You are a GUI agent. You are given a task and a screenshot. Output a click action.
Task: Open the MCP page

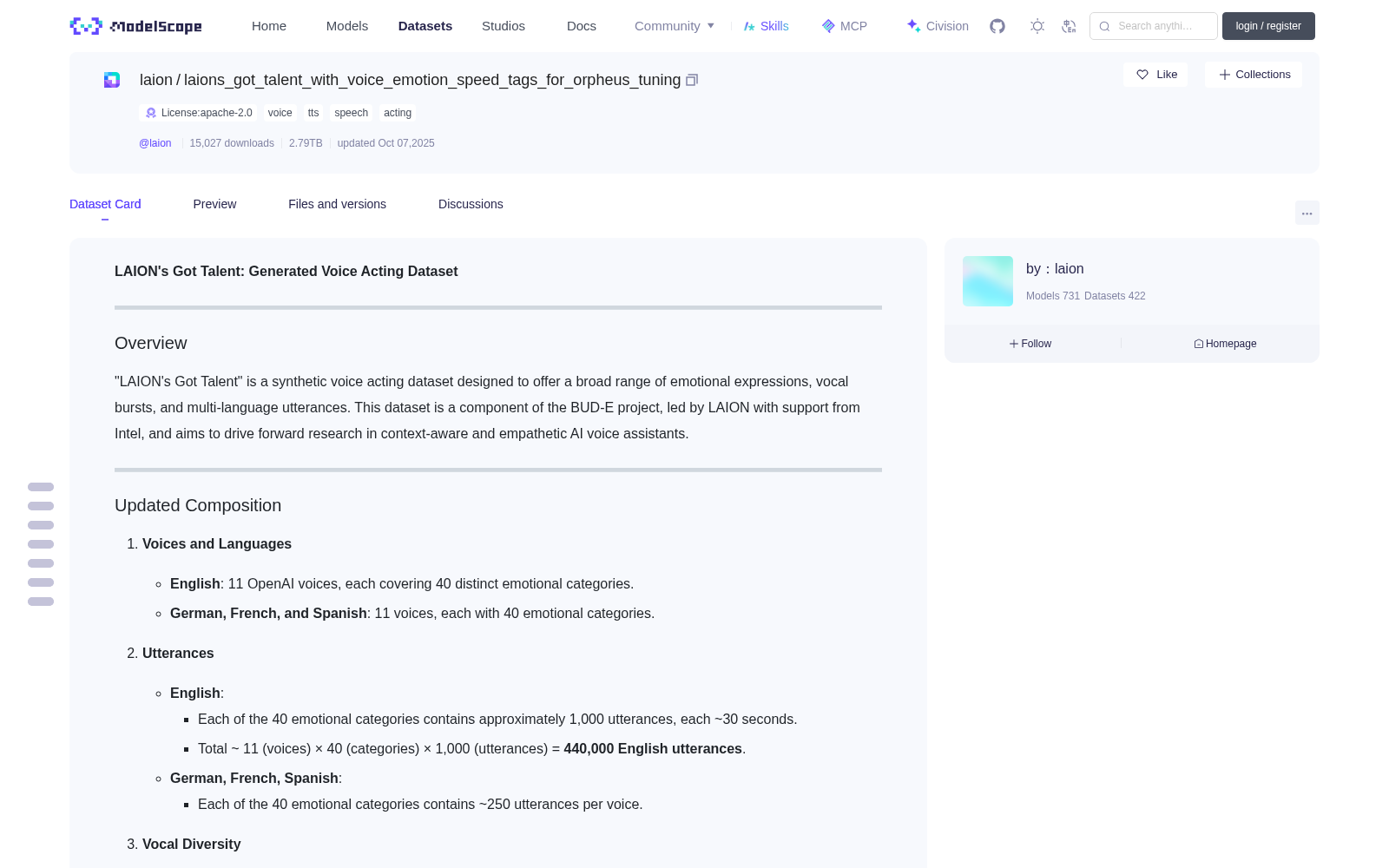[844, 26]
